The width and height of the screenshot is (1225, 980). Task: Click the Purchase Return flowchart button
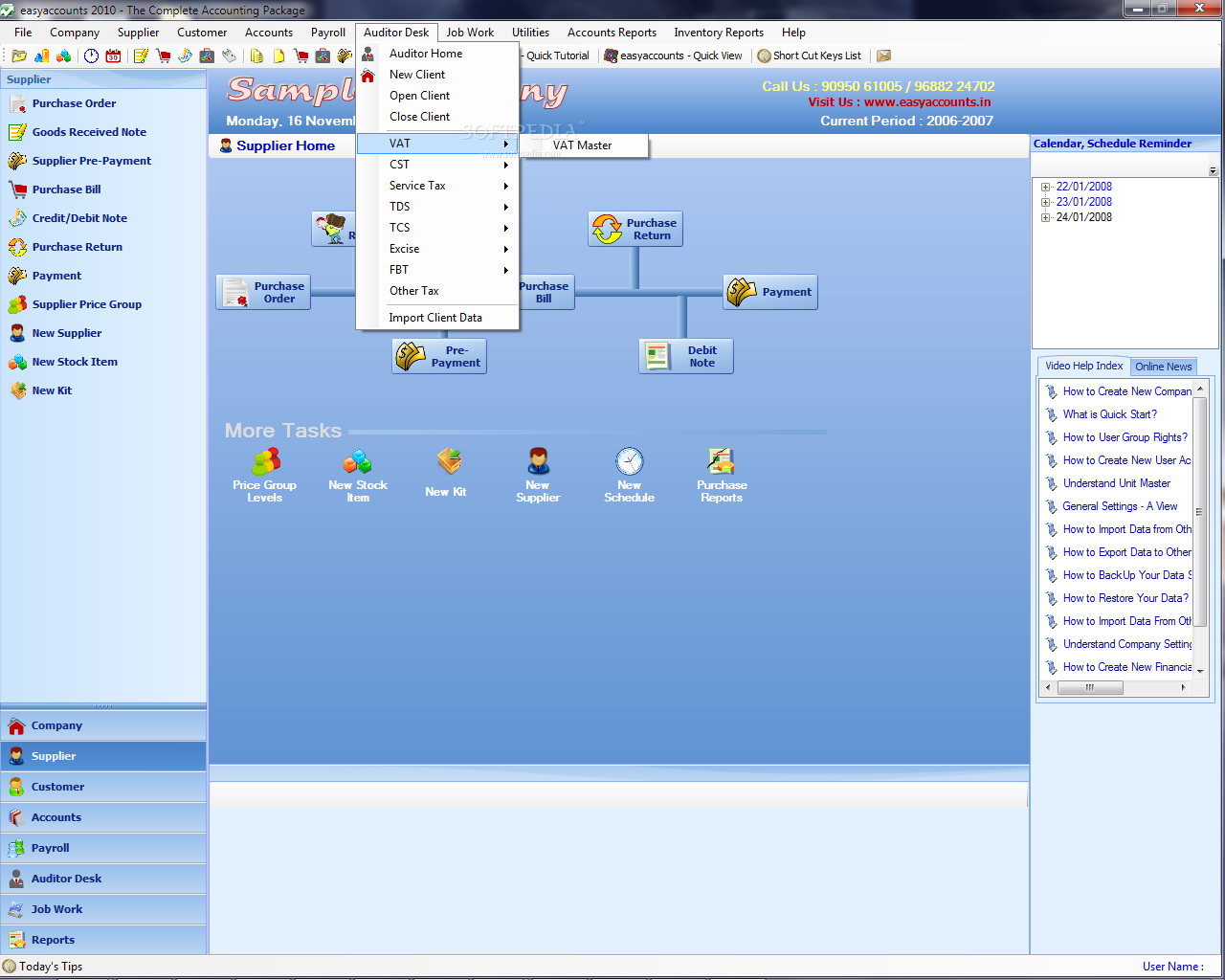click(635, 229)
